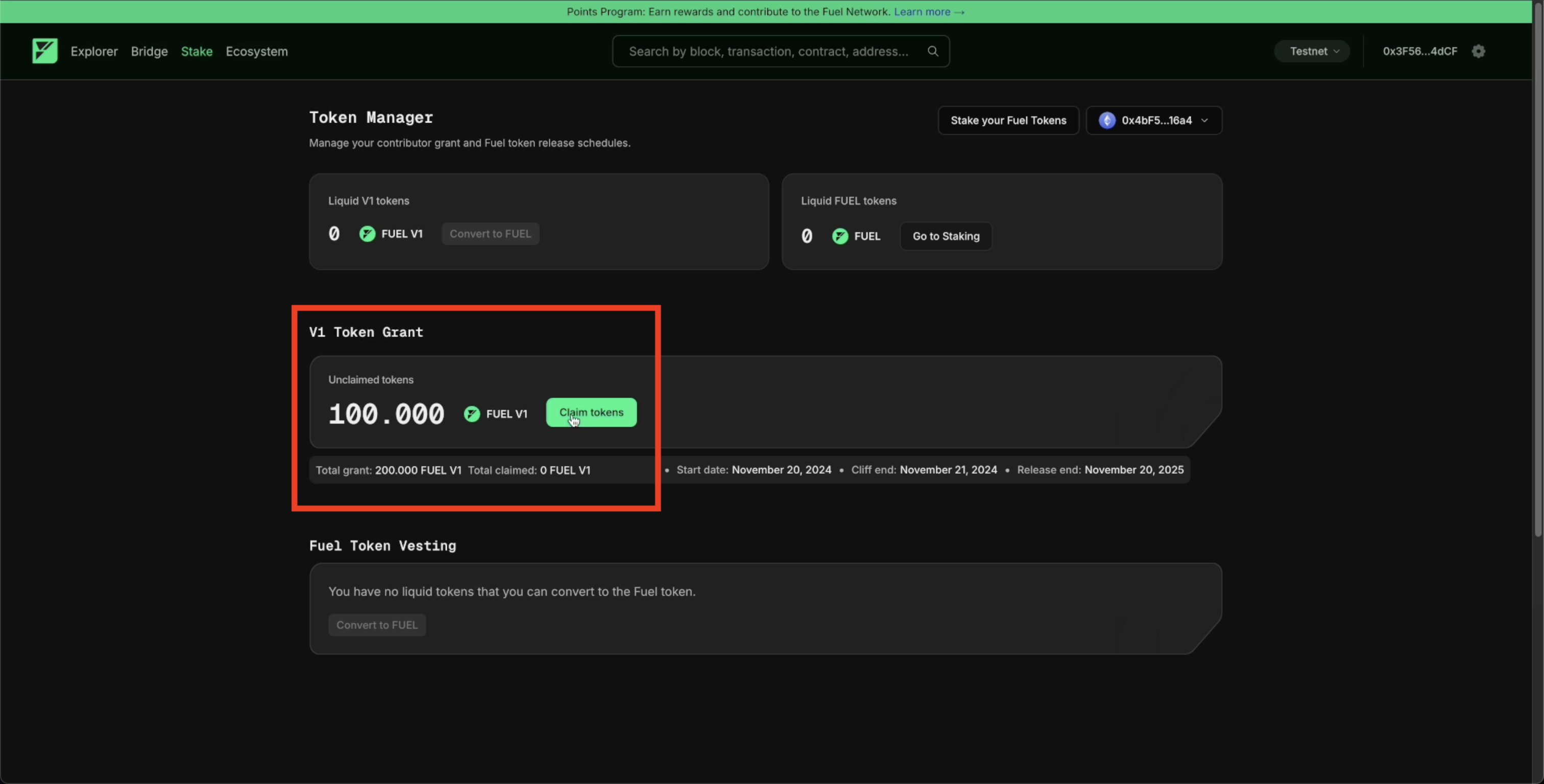
Task: Click the chevron next to Testnet
Action: pyautogui.click(x=1336, y=51)
